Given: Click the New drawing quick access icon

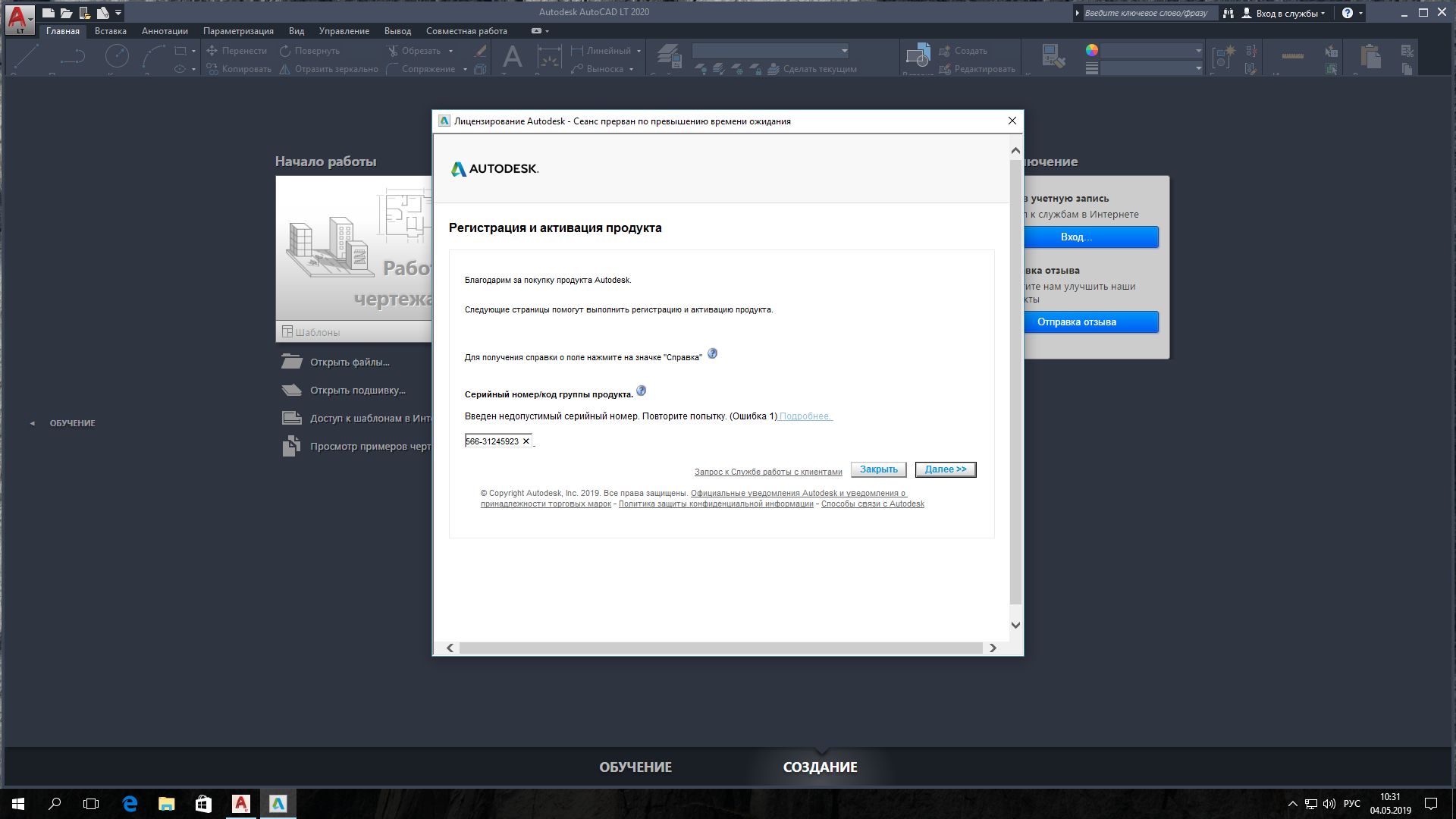Looking at the screenshot, I should tap(49, 13).
